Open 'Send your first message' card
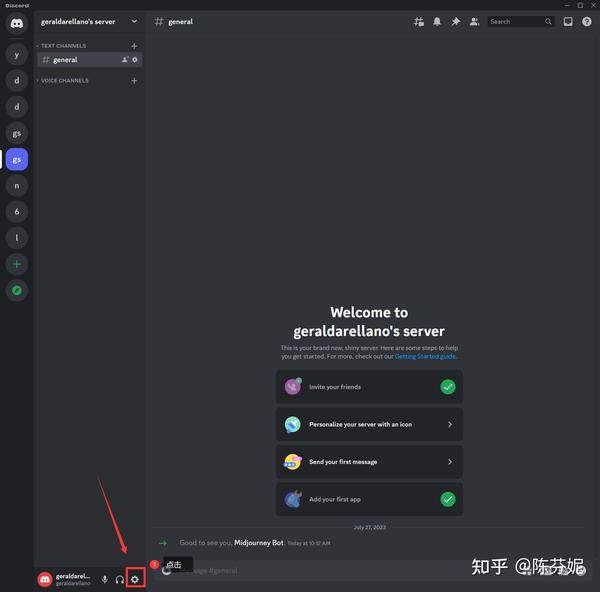The width and height of the screenshot is (600, 592). pyautogui.click(x=369, y=462)
